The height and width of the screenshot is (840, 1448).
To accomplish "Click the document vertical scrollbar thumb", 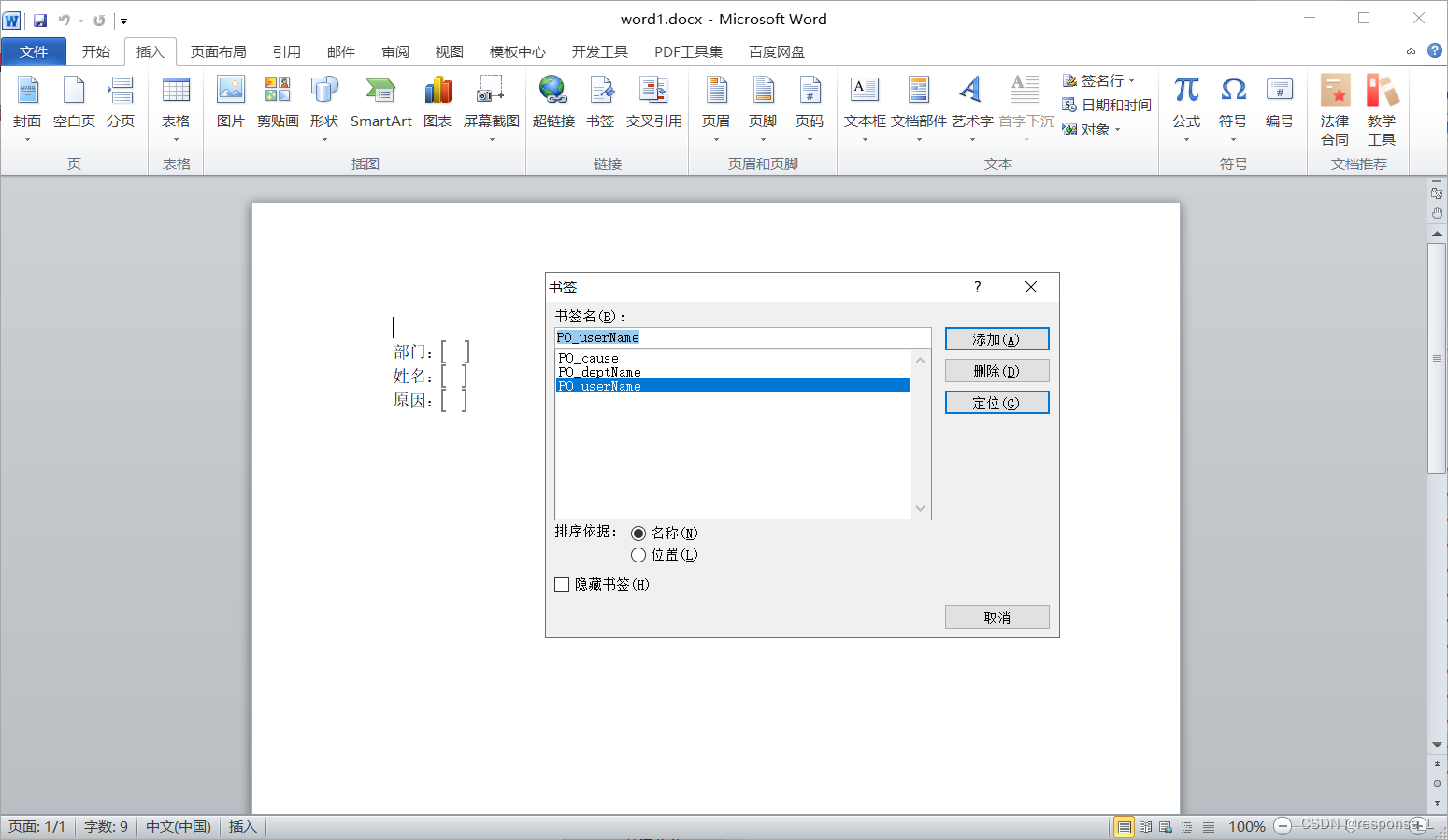I will (x=1437, y=358).
